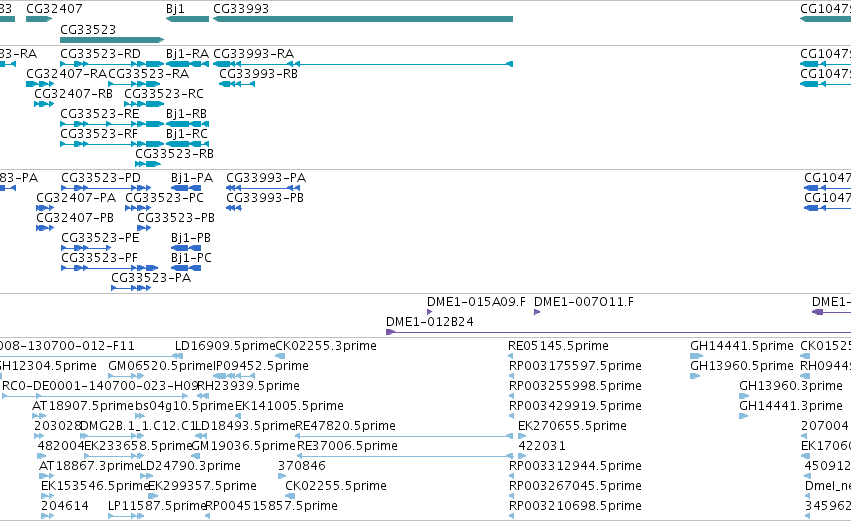Open transcript CG33523-RA

[136, 84]
